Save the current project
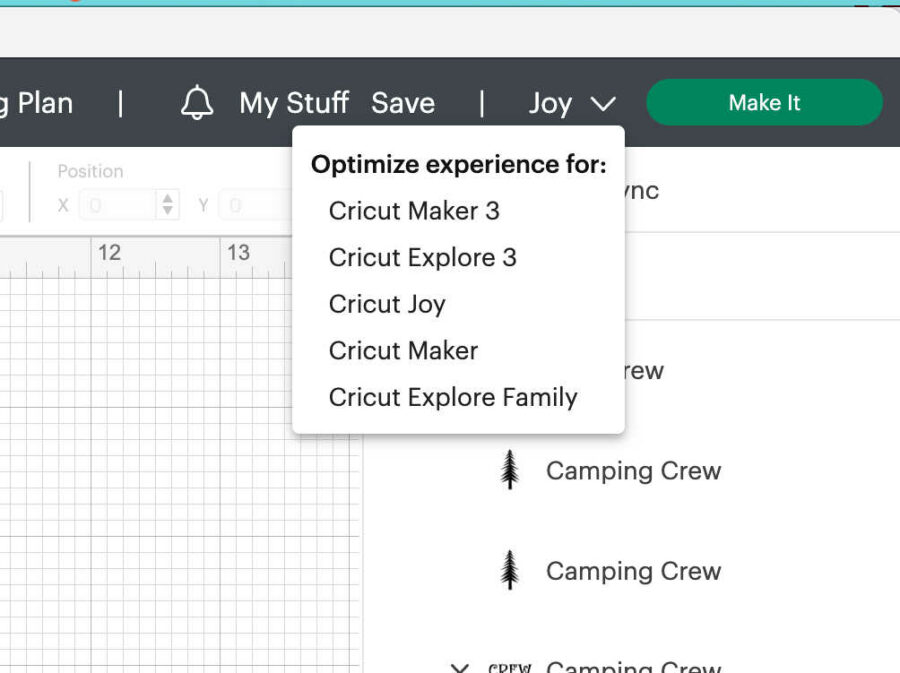The height and width of the screenshot is (673, 900). [x=403, y=103]
